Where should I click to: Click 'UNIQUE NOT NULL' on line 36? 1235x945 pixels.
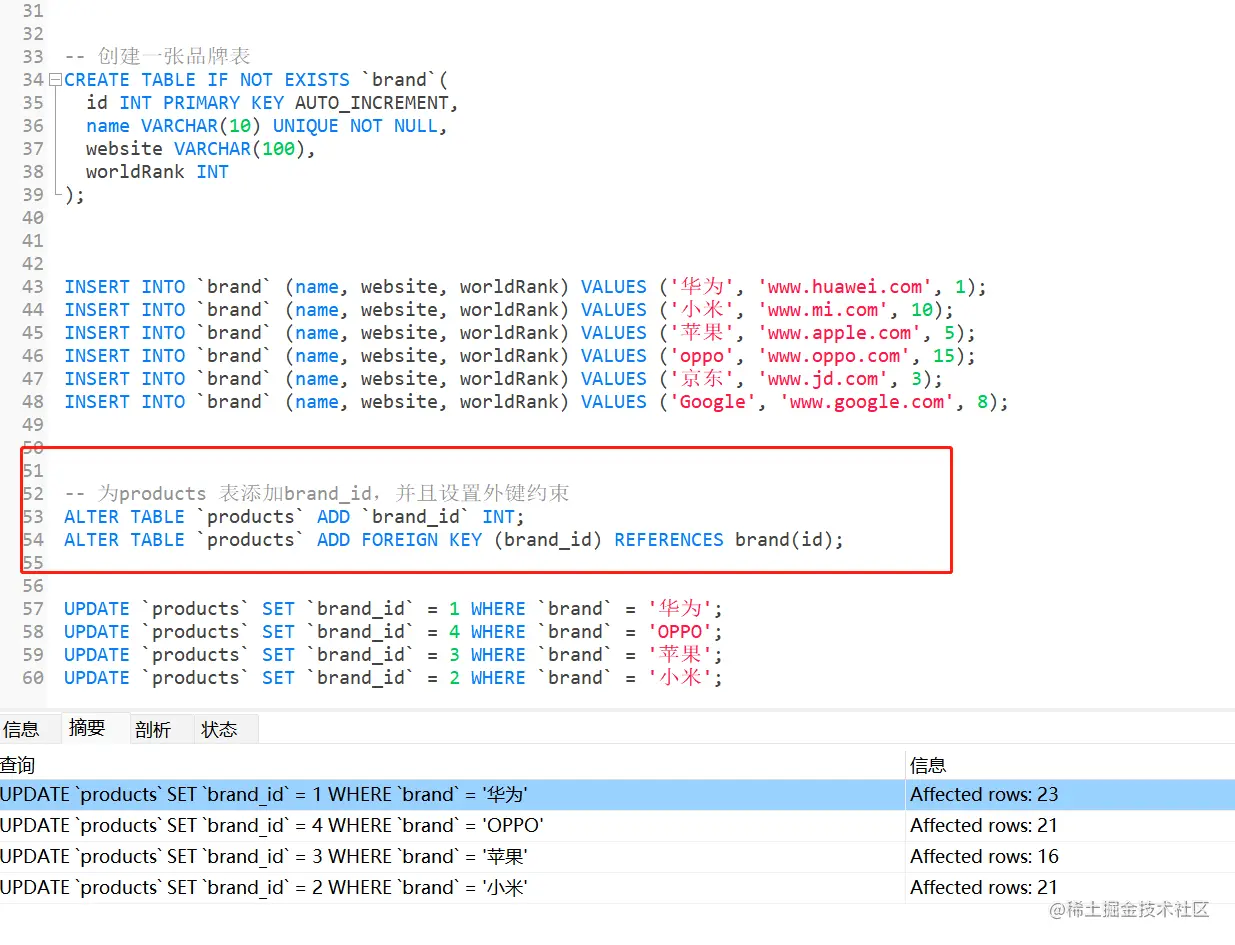click(x=355, y=126)
